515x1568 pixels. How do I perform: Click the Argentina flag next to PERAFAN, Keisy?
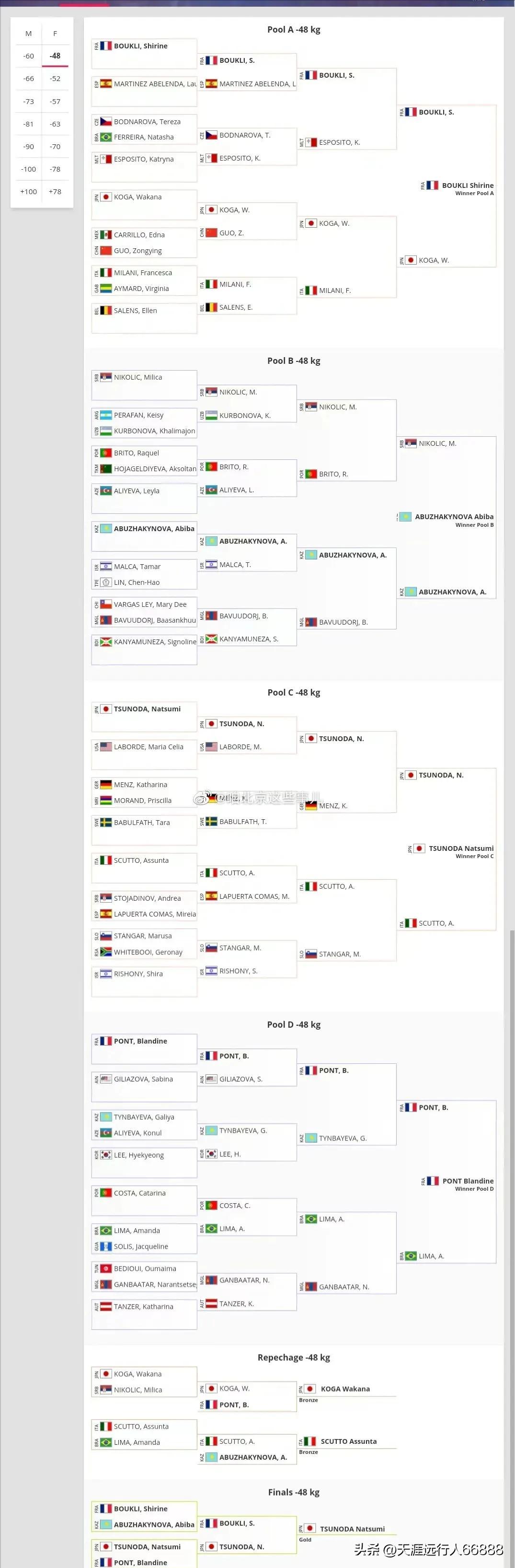pyautogui.click(x=106, y=415)
